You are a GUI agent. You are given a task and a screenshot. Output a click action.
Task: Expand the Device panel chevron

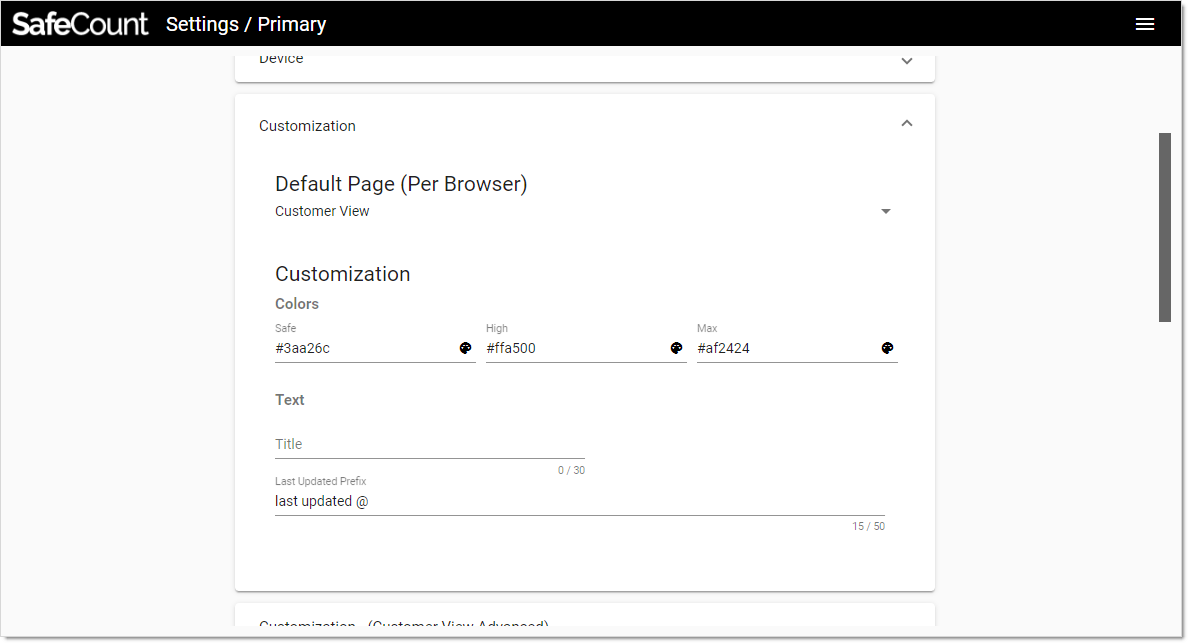[907, 61]
